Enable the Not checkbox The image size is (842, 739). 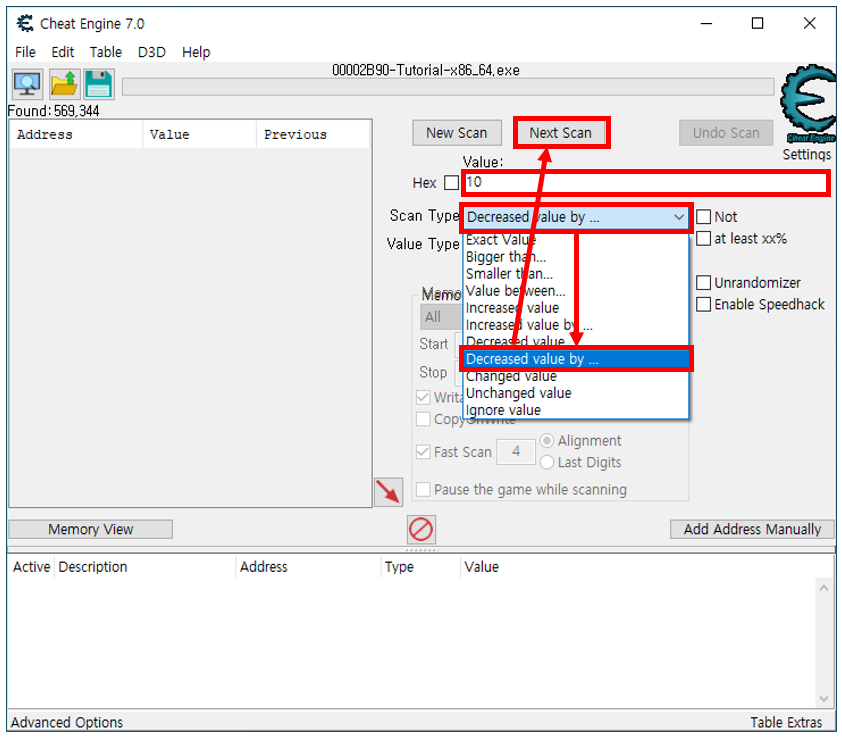703,217
